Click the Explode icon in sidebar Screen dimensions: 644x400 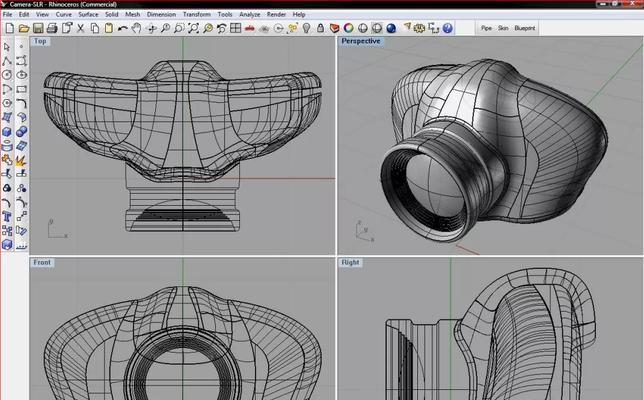click(x=21, y=160)
